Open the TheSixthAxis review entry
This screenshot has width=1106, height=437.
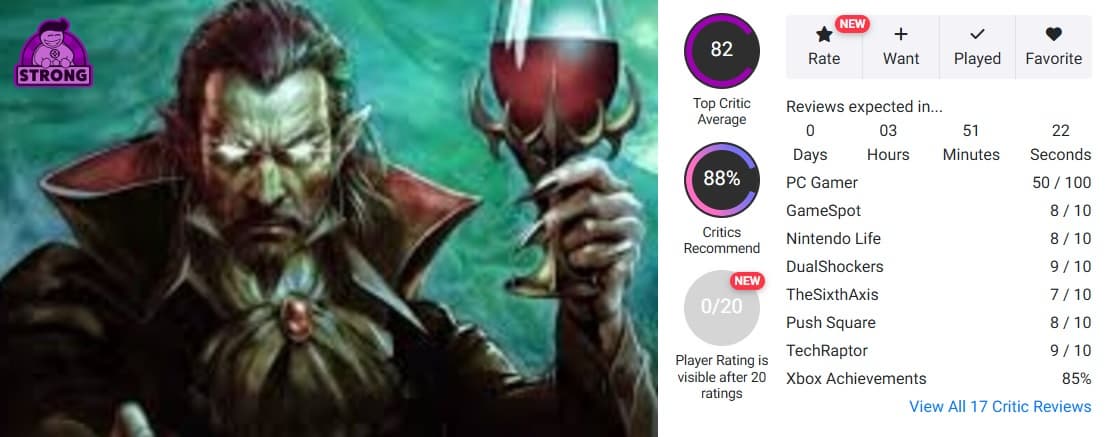coord(939,295)
